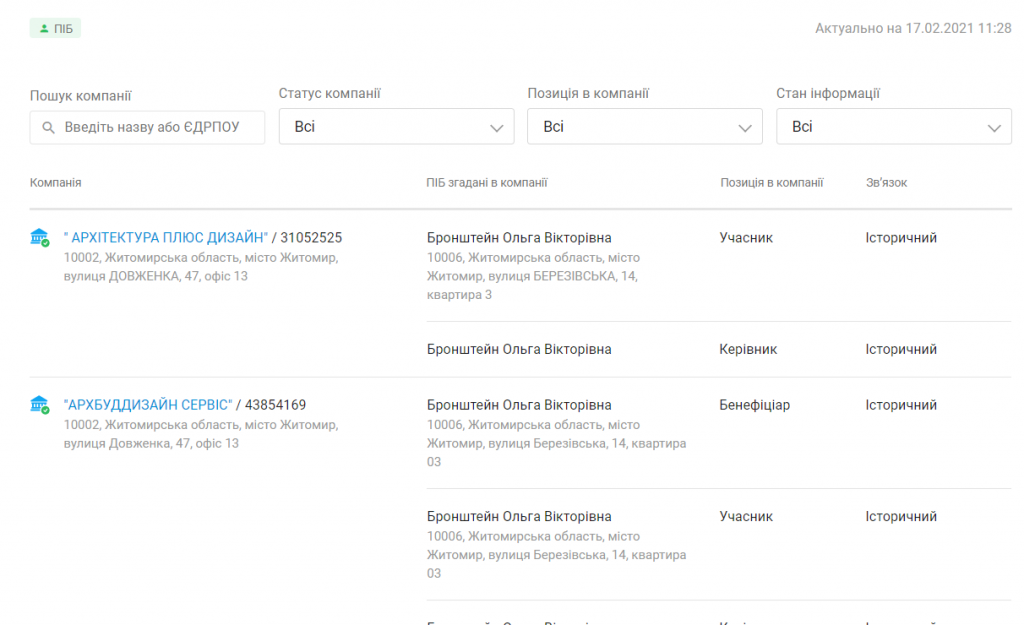Click the ПІБ згадані в компанії header
Screen dimensions: 1024x625
click(487, 183)
